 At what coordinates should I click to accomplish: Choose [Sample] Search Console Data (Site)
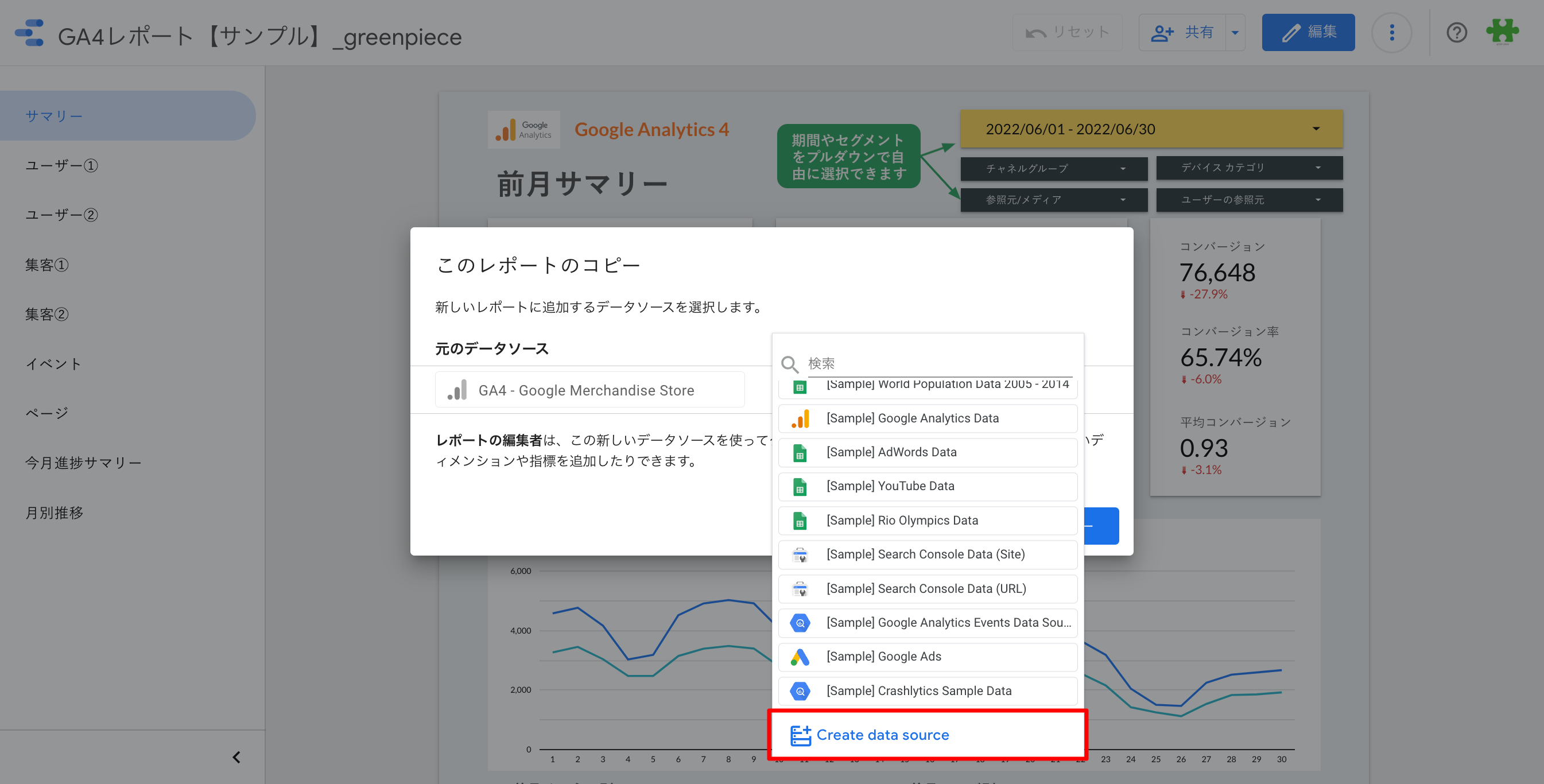[927, 554]
